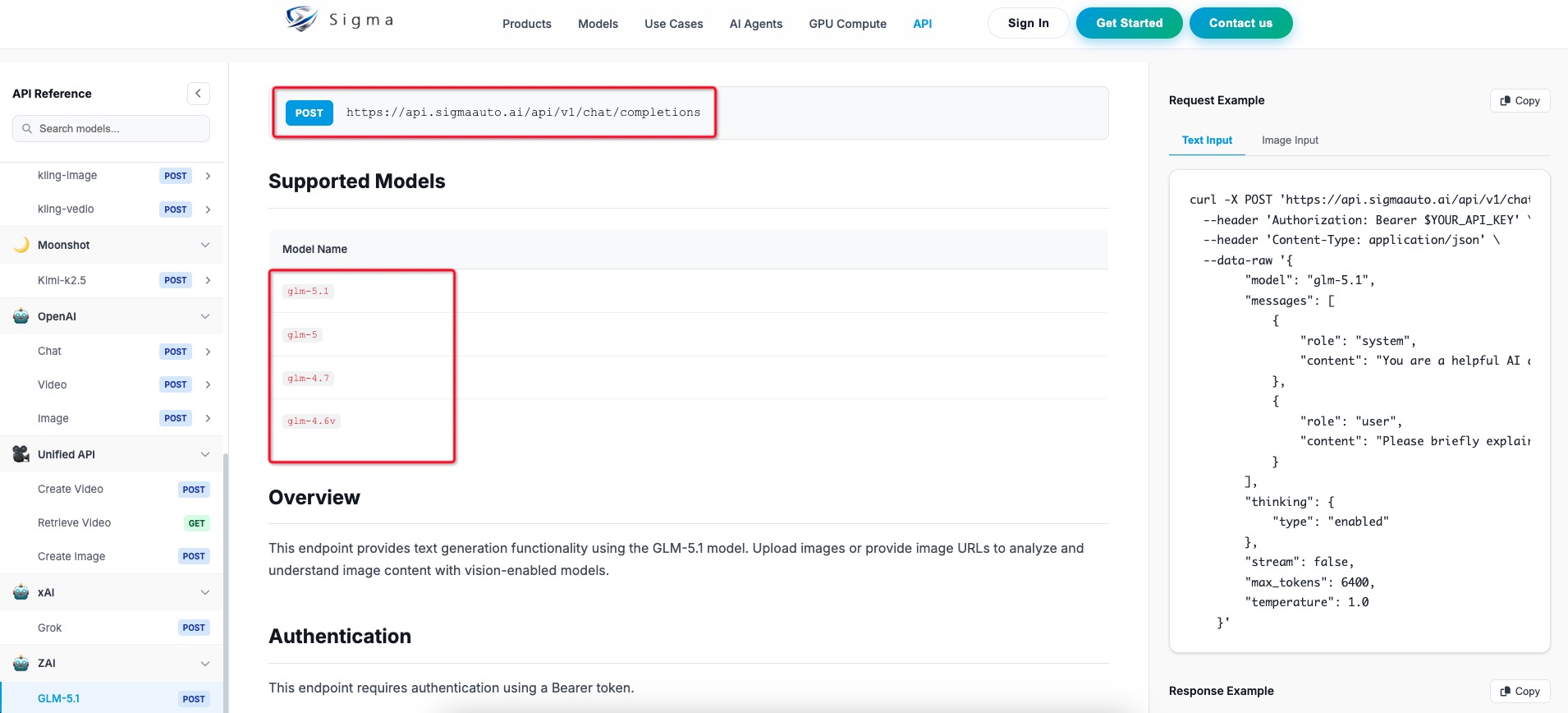This screenshot has height=713, width=1568.
Task: Open the kling-image arrow
Action: [x=208, y=176]
